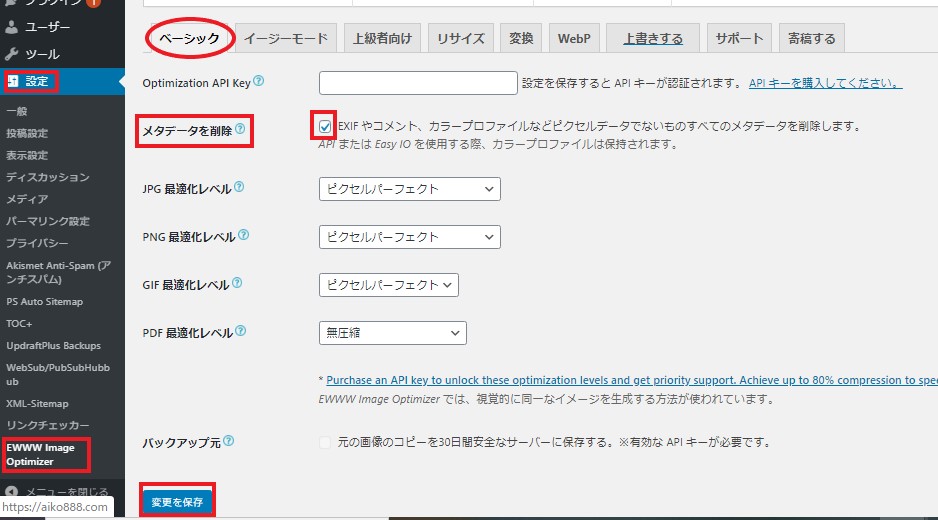This screenshot has height=520, width=938.
Task: Open リンクチェッカー in sidebar
Action: point(48,425)
